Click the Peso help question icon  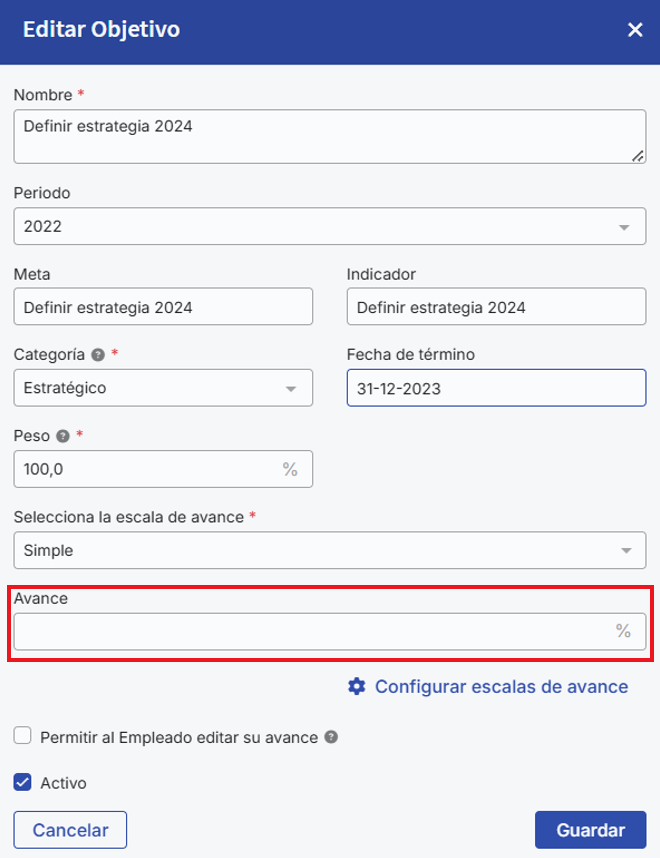(x=63, y=436)
